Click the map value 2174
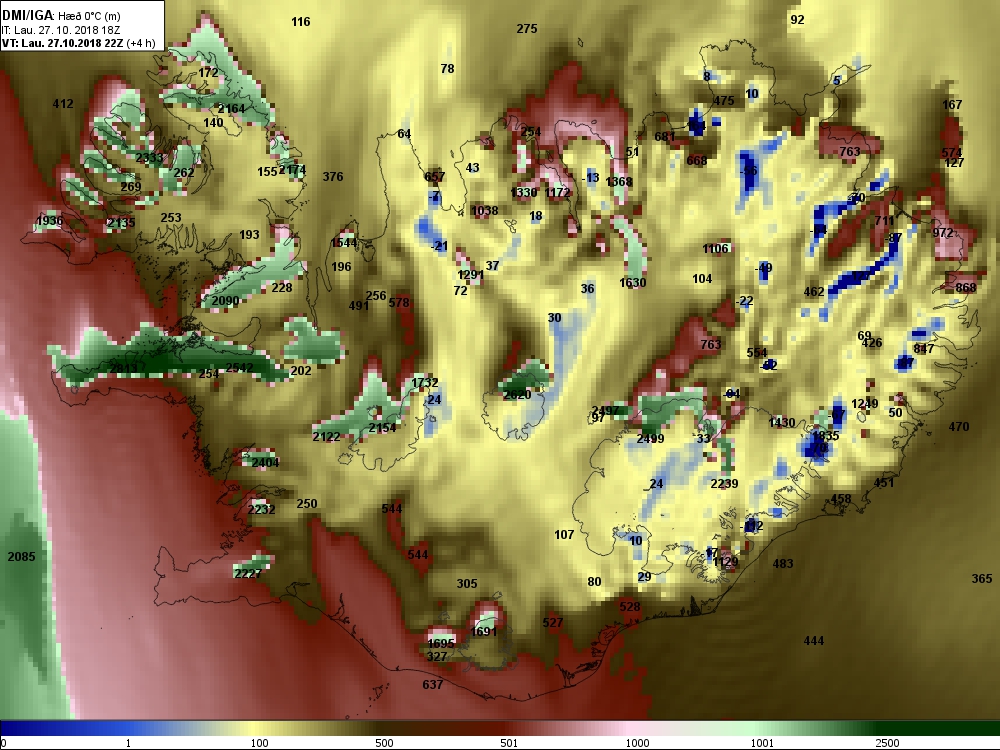Screen dimensions: 1000x750 [x=293, y=170]
